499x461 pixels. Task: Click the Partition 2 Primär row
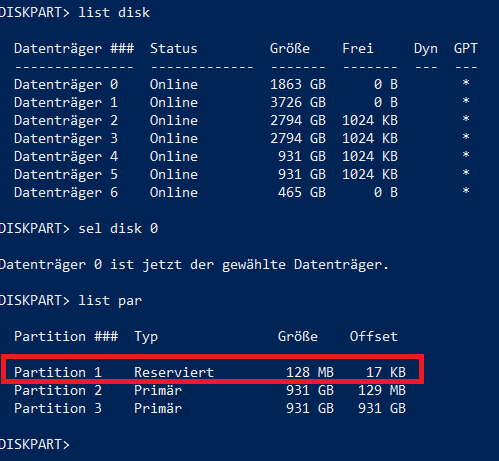coord(210,390)
